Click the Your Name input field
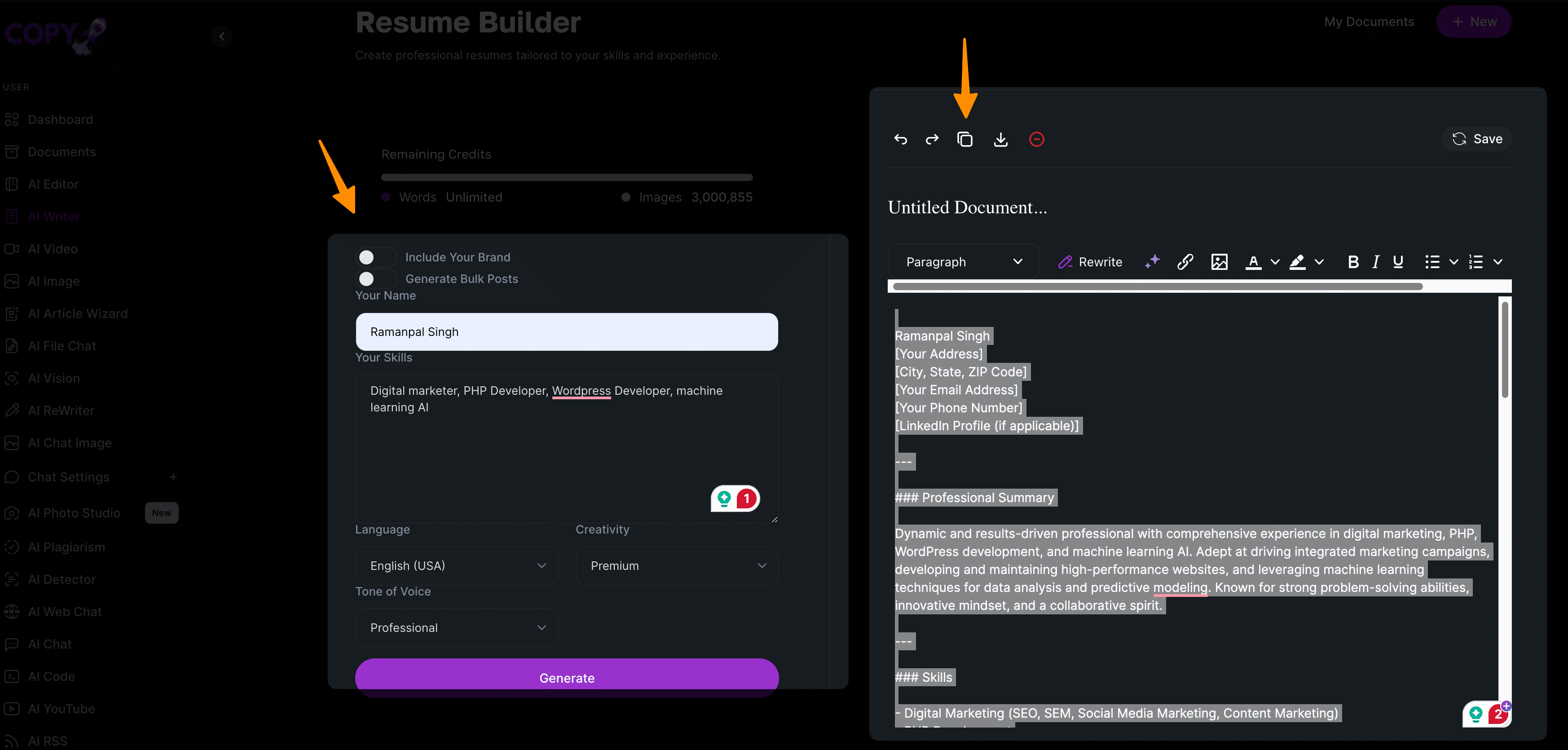The image size is (1568, 750). [566, 331]
